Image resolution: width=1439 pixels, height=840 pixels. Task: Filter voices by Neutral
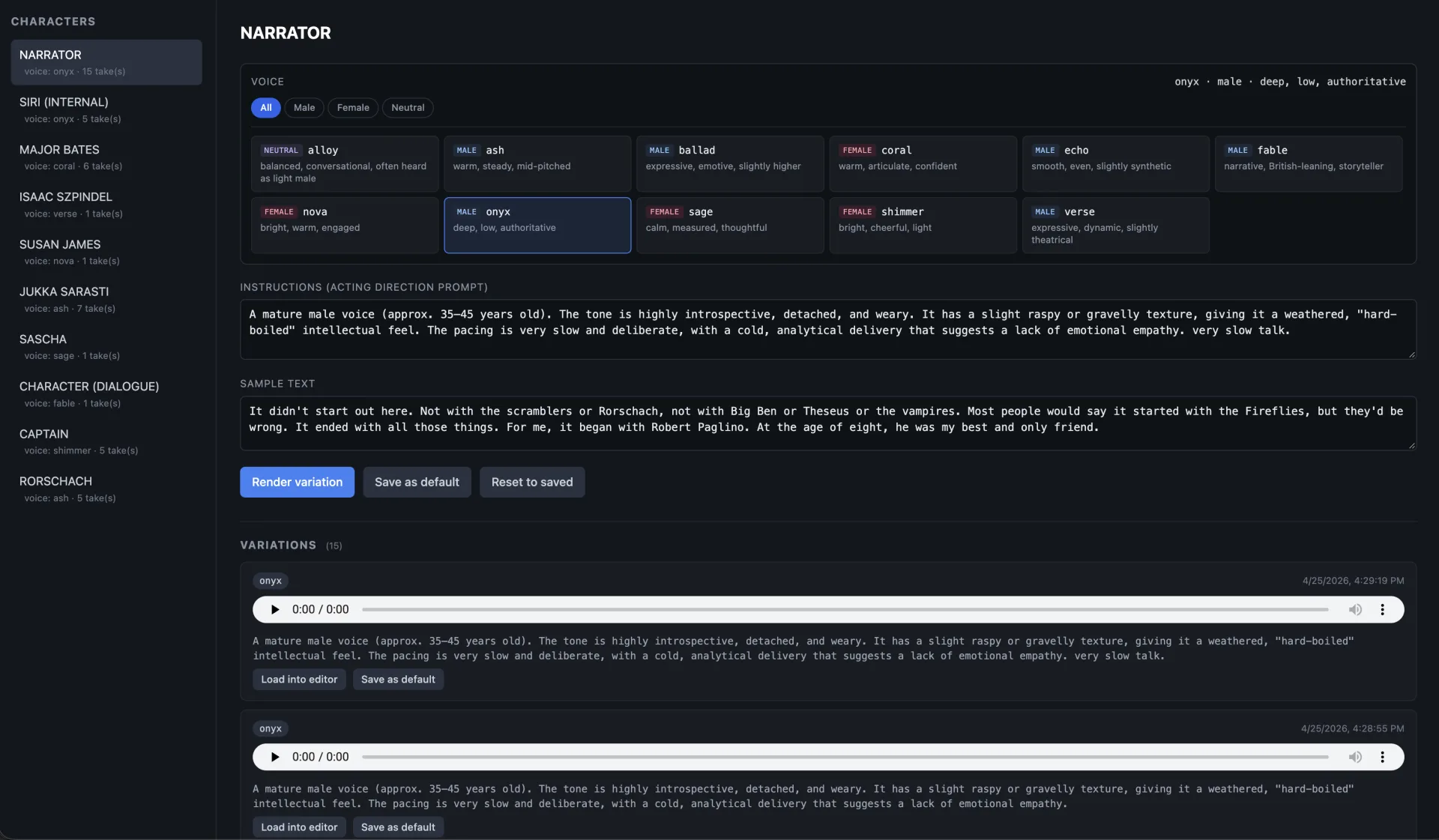[408, 108]
